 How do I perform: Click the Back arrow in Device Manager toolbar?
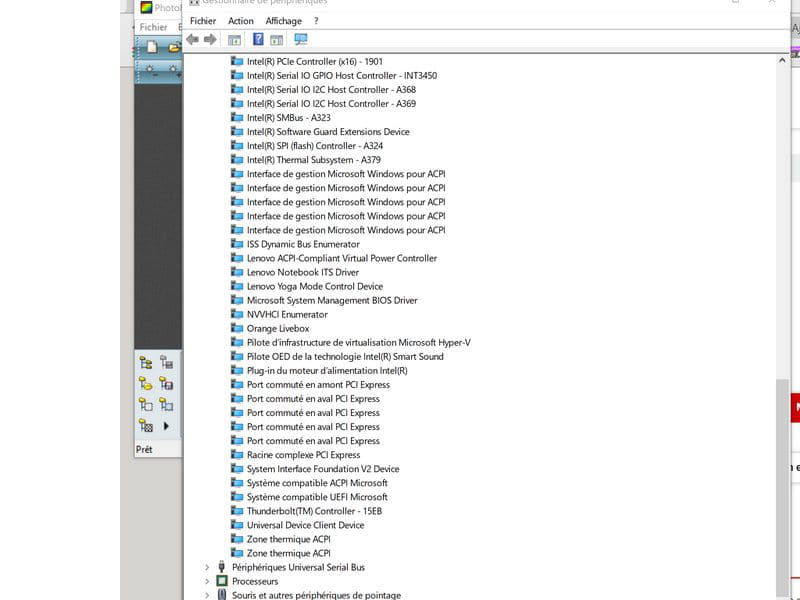(x=192, y=39)
